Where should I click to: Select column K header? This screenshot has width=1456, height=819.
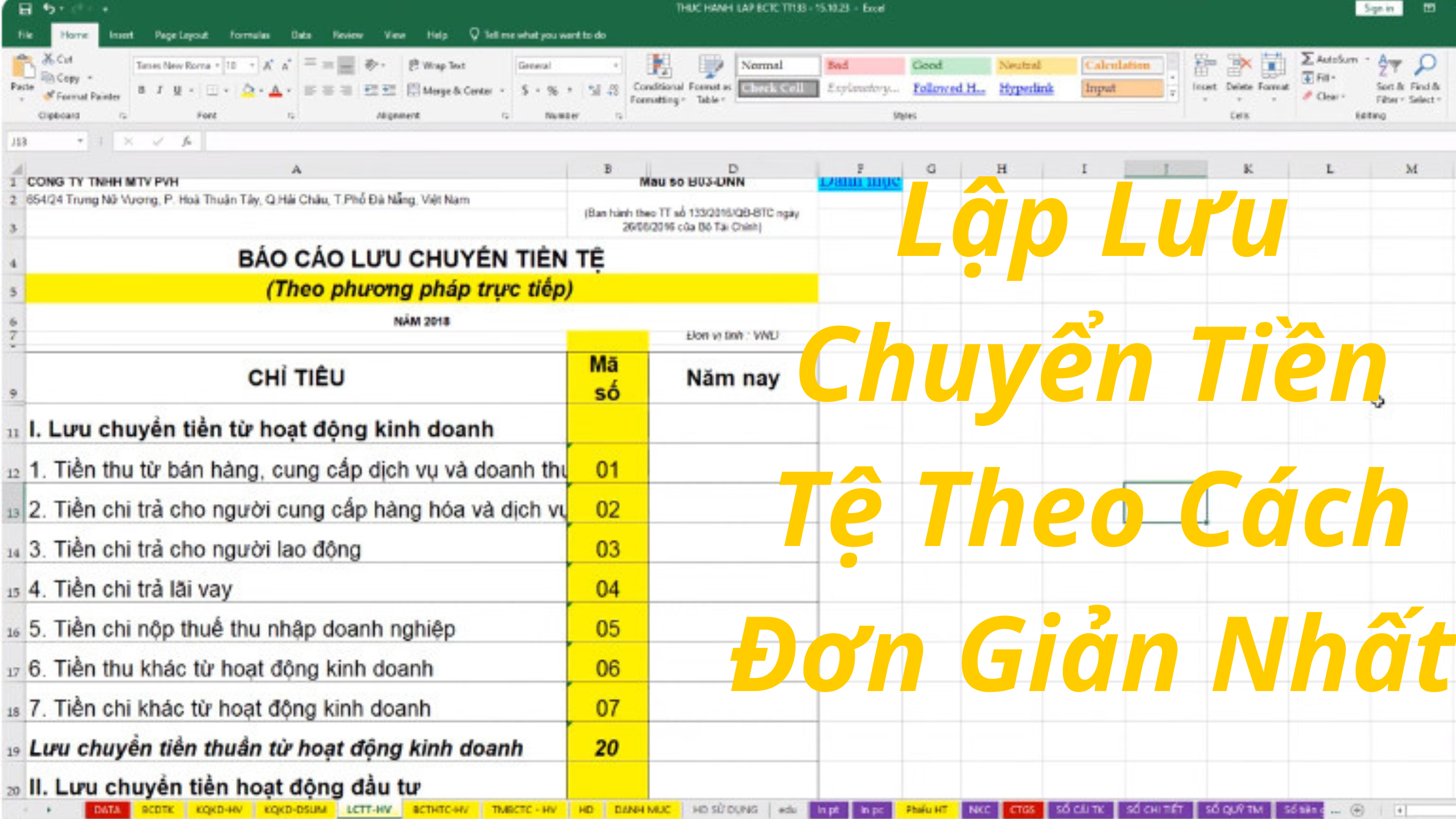(1248, 169)
